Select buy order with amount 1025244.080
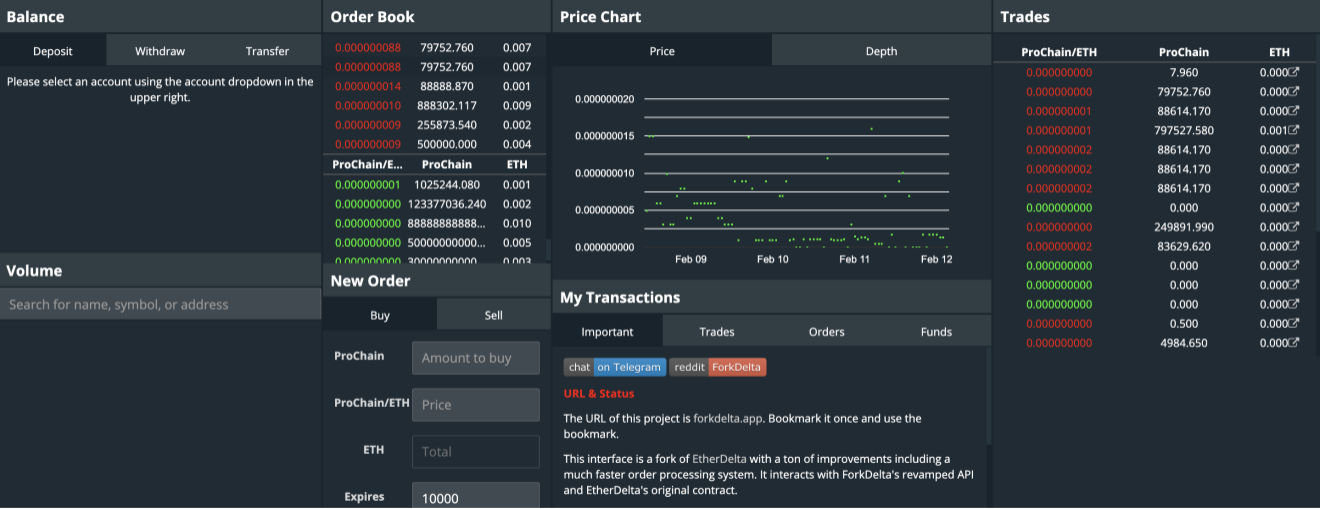Viewport: 1320px width, 509px height. point(436,185)
